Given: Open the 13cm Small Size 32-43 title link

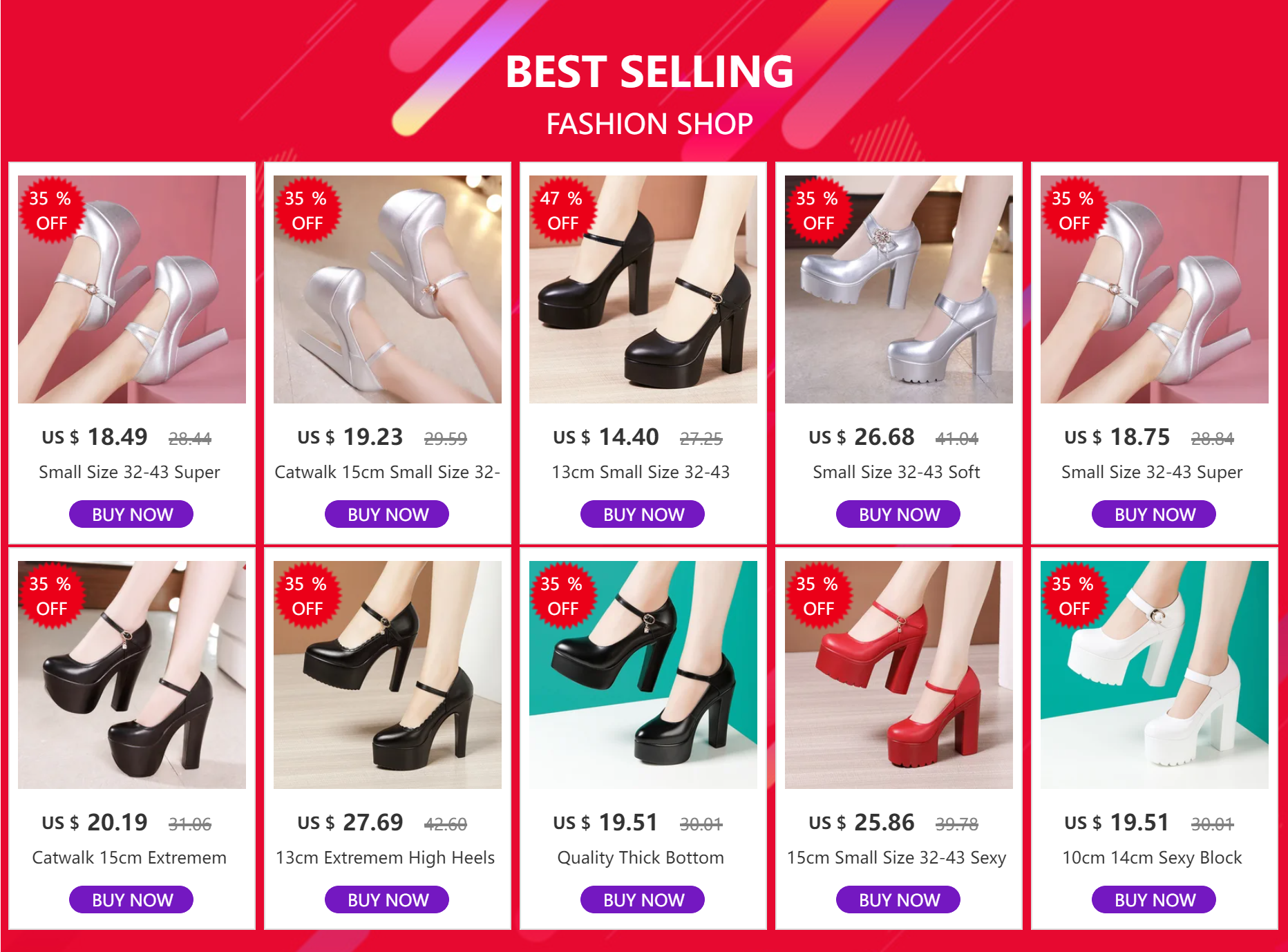Looking at the screenshot, I should (x=641, y=472).
